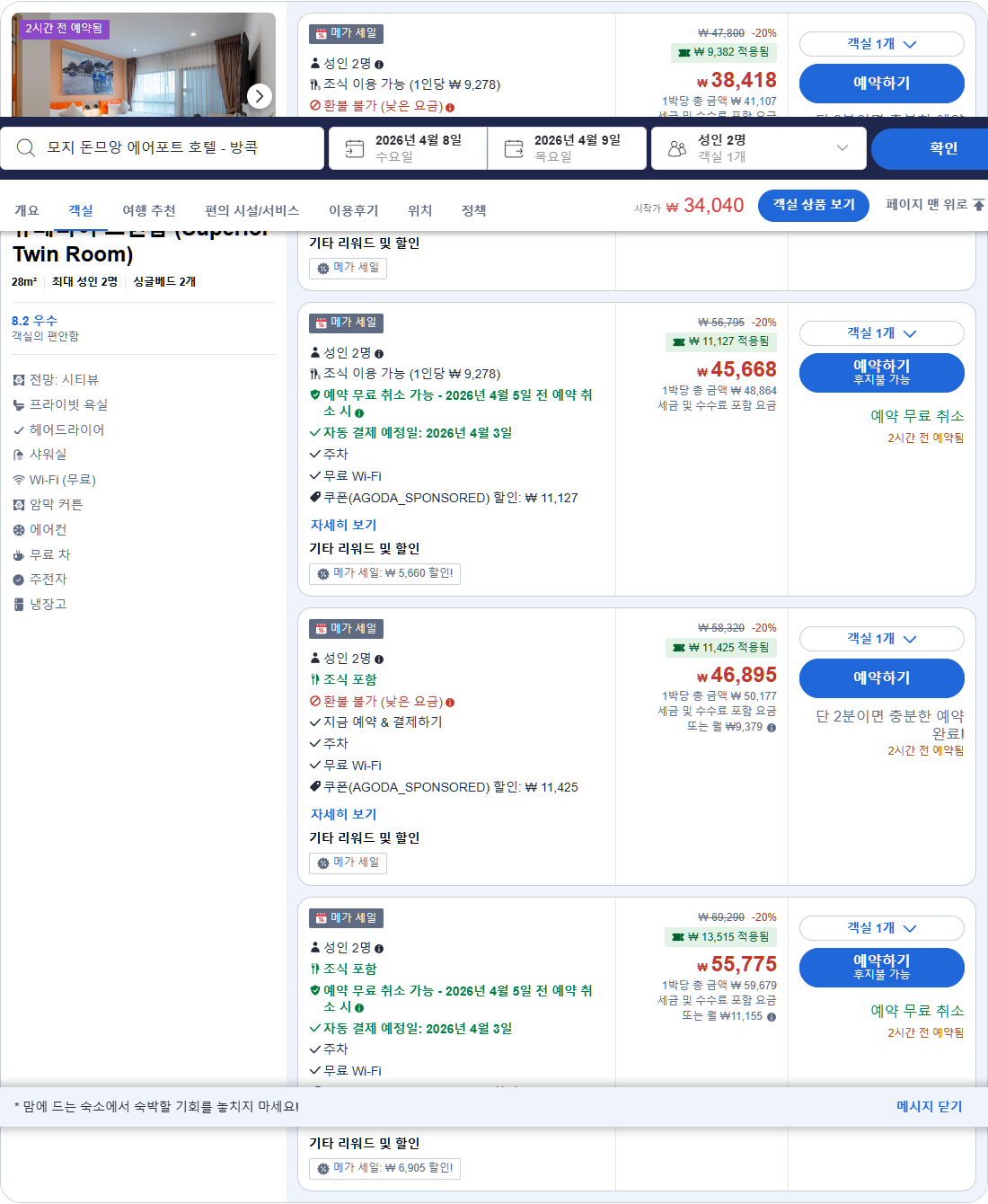Click info icon next to monthly ₩11,155

pyautogui.click(x=772, y=1017)
